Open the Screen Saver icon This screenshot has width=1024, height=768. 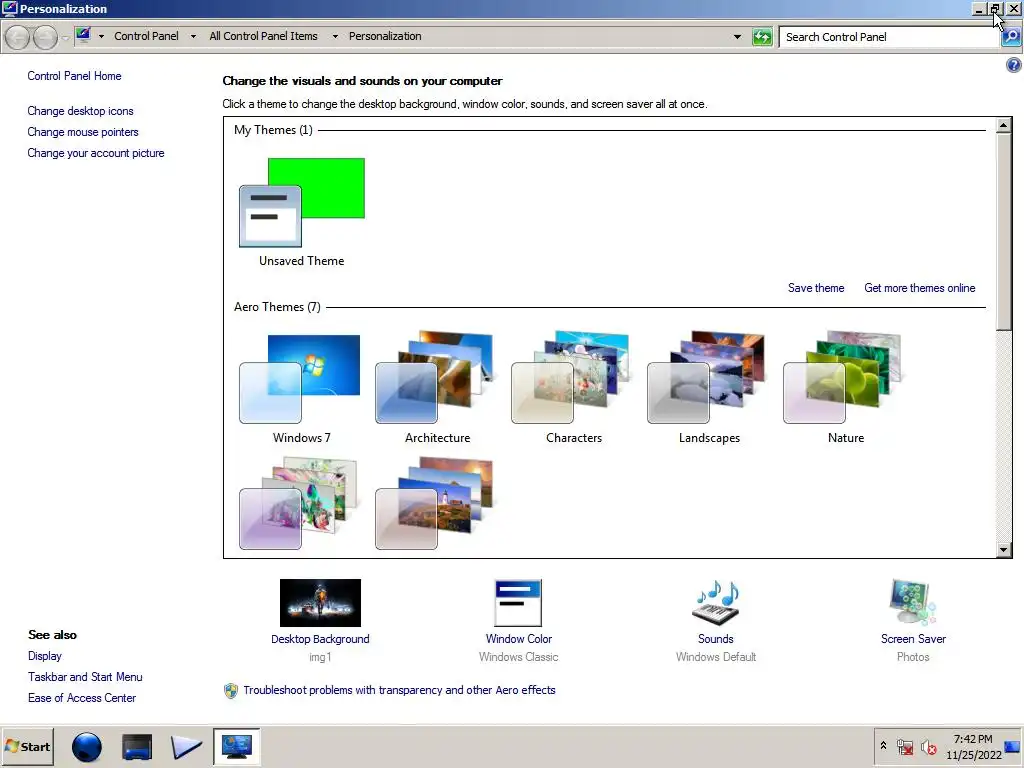[913, 603]
